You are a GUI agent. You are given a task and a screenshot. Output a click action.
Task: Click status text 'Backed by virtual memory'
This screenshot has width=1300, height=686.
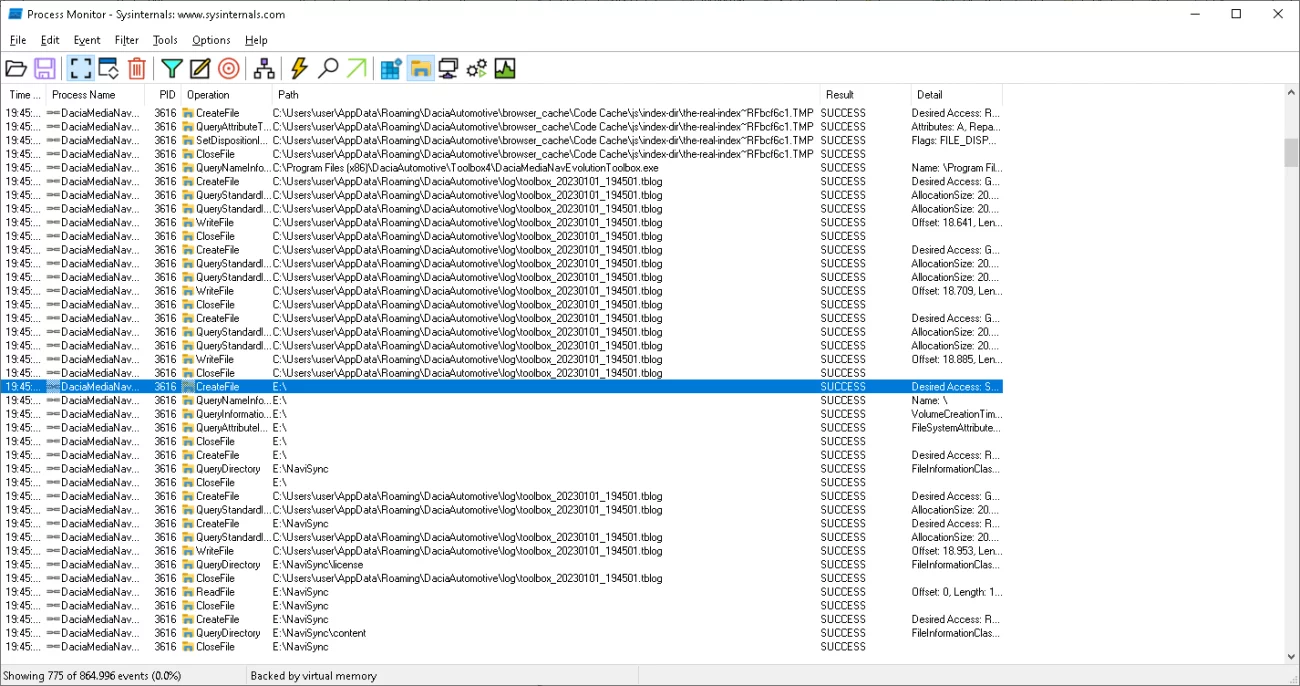click(x=313, y=676)
